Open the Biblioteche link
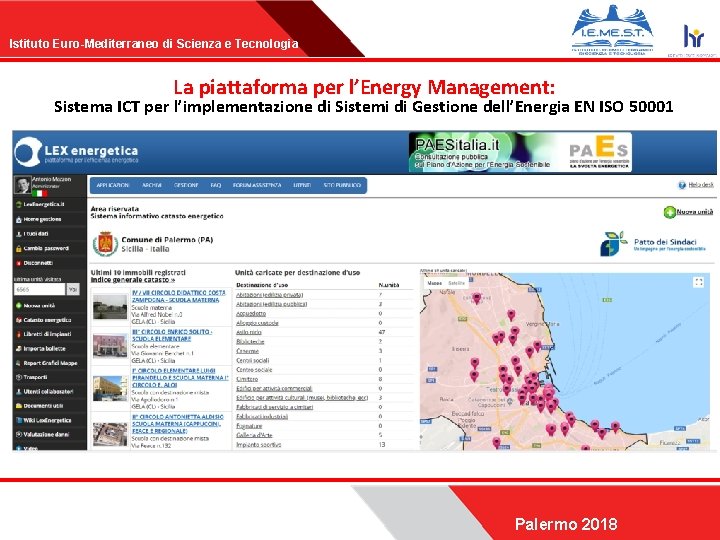 (x=250, y=342)
